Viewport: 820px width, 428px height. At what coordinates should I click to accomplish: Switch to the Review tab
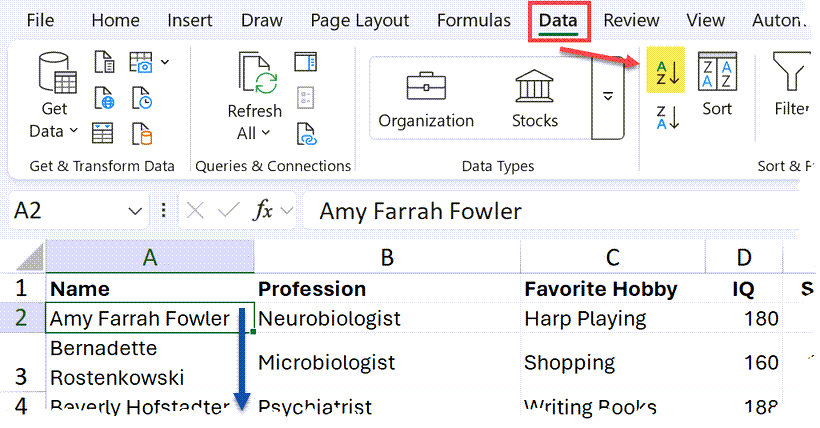[x=631, y=20]
